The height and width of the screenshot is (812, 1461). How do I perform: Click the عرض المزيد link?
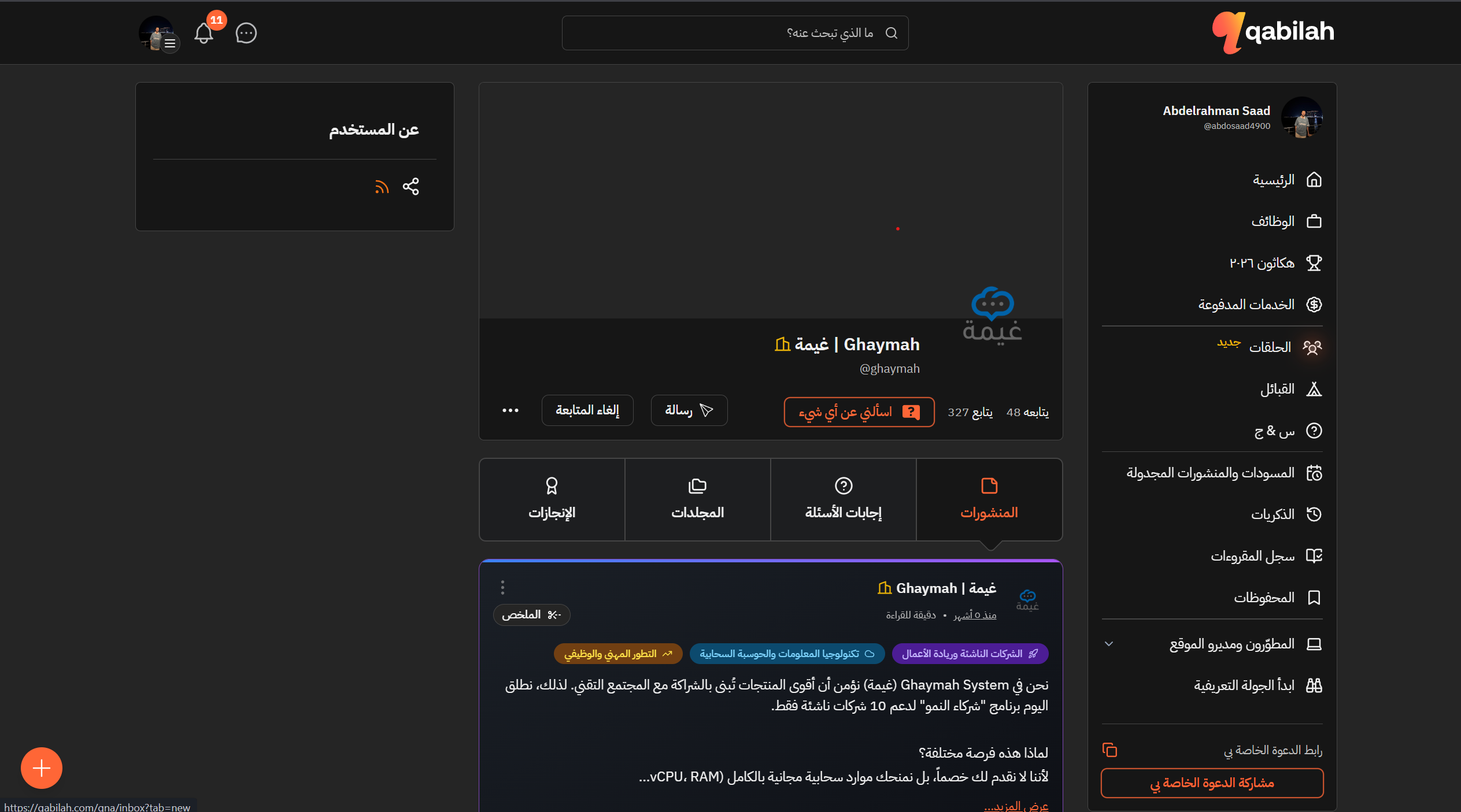[x=1016, y=806]
